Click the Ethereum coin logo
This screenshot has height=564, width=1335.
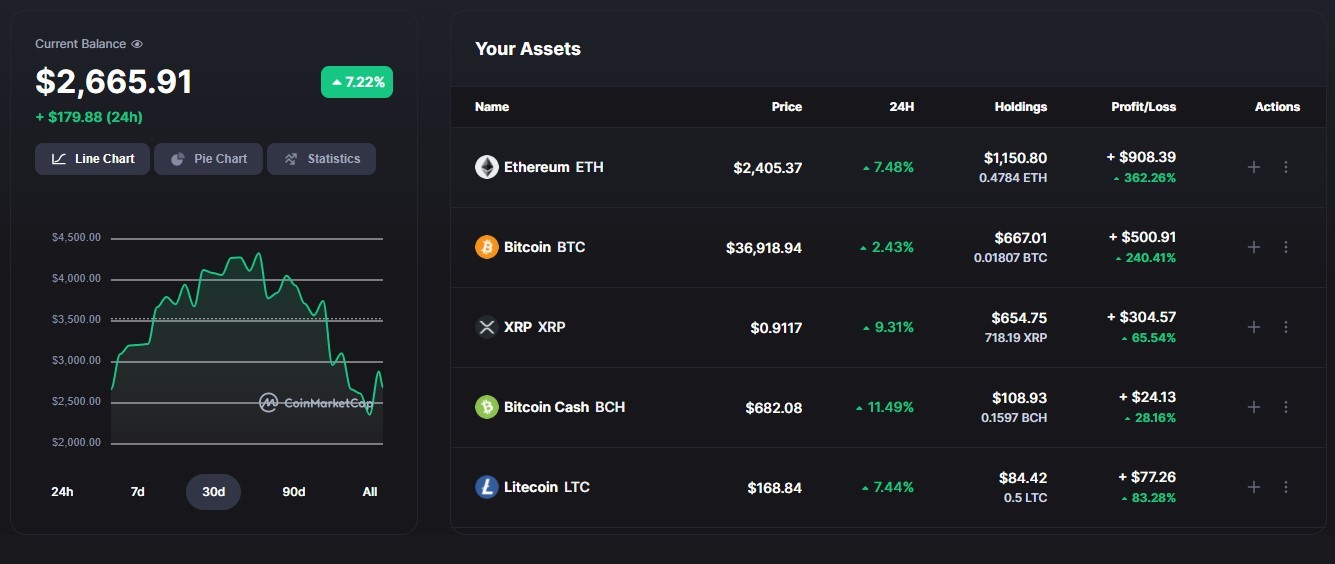click(487, 167)
